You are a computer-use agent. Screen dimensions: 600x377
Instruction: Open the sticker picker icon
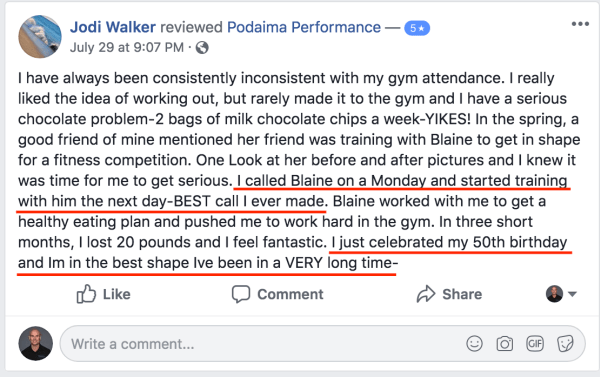pos(565,343)
